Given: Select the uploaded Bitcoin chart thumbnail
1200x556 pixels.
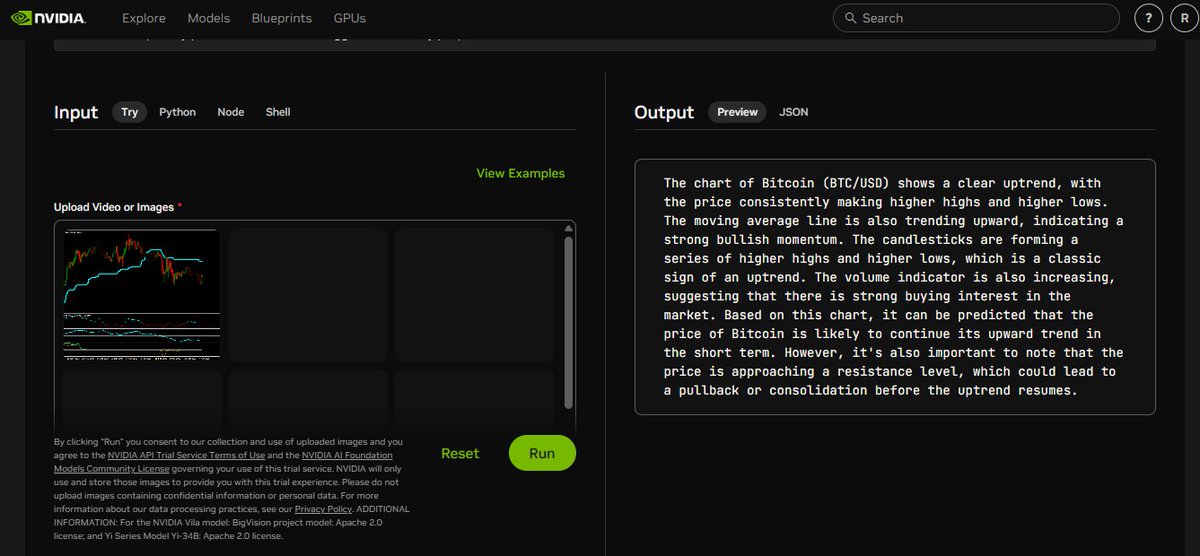Looking at the screenshot, I should pyautogui.click(x=141, y=294).
